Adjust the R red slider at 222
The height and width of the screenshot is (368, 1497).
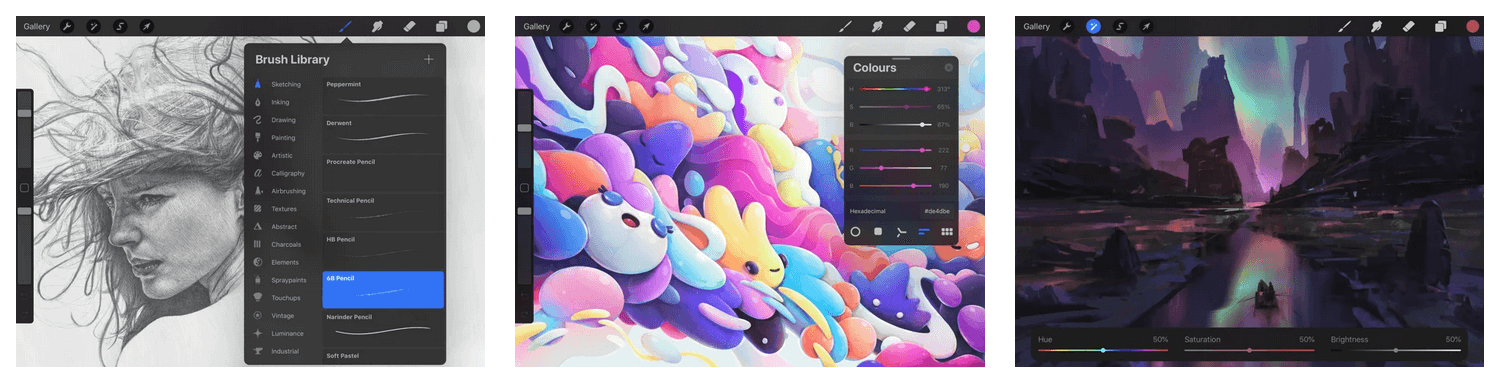894,150
